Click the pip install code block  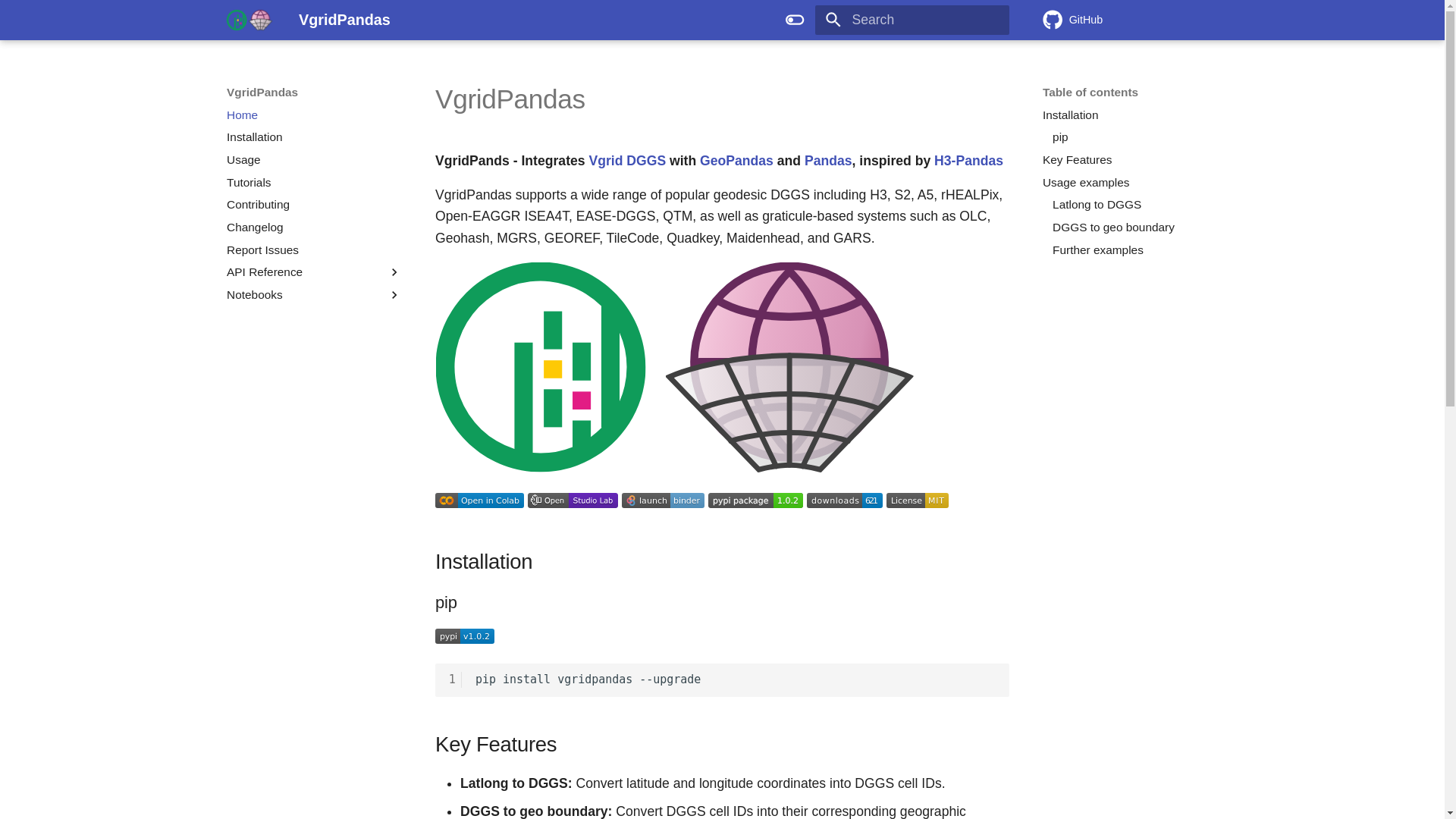click(722, 680)
